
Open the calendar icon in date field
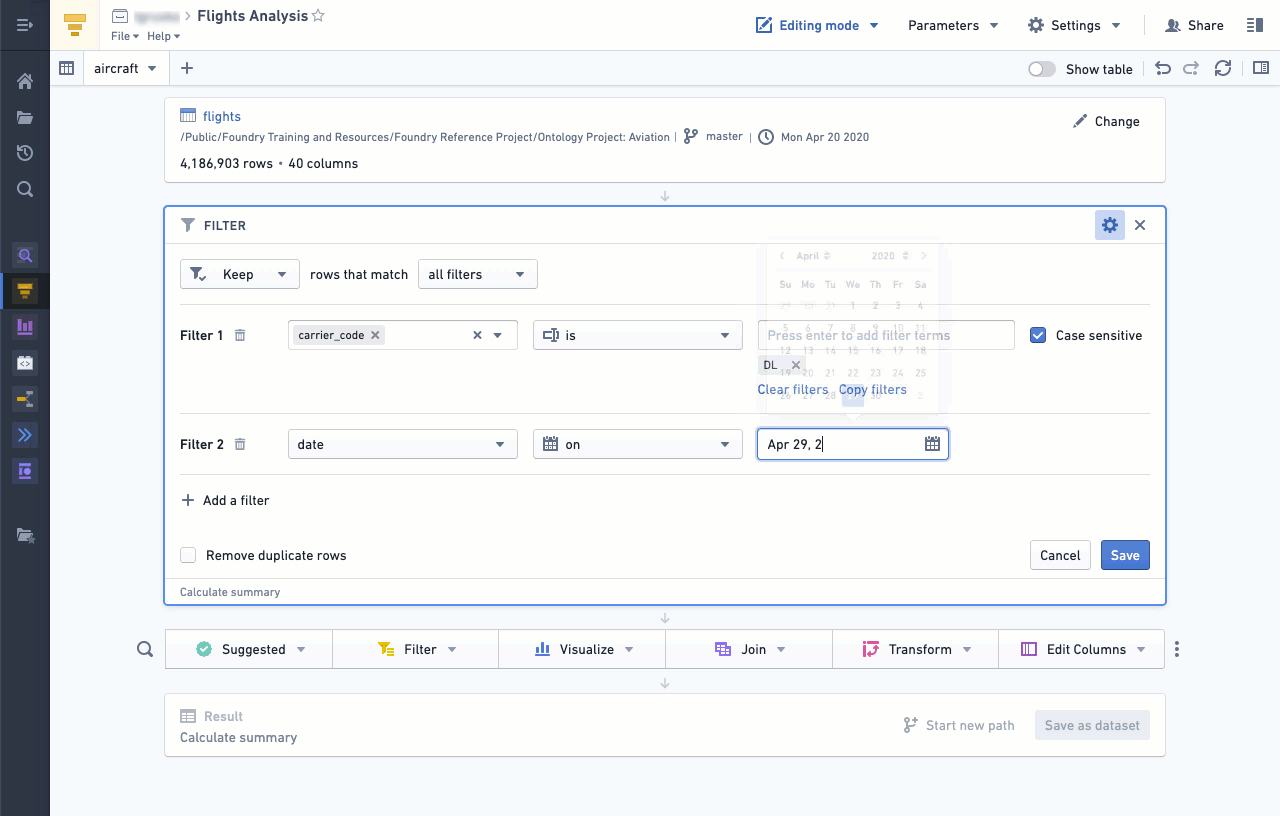[x=932, y=444]
